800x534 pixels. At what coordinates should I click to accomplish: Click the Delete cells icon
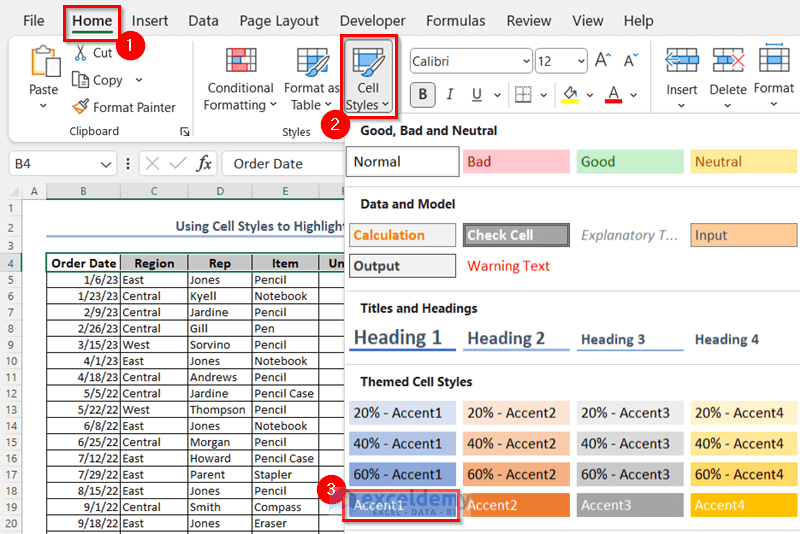coord(728,60)
